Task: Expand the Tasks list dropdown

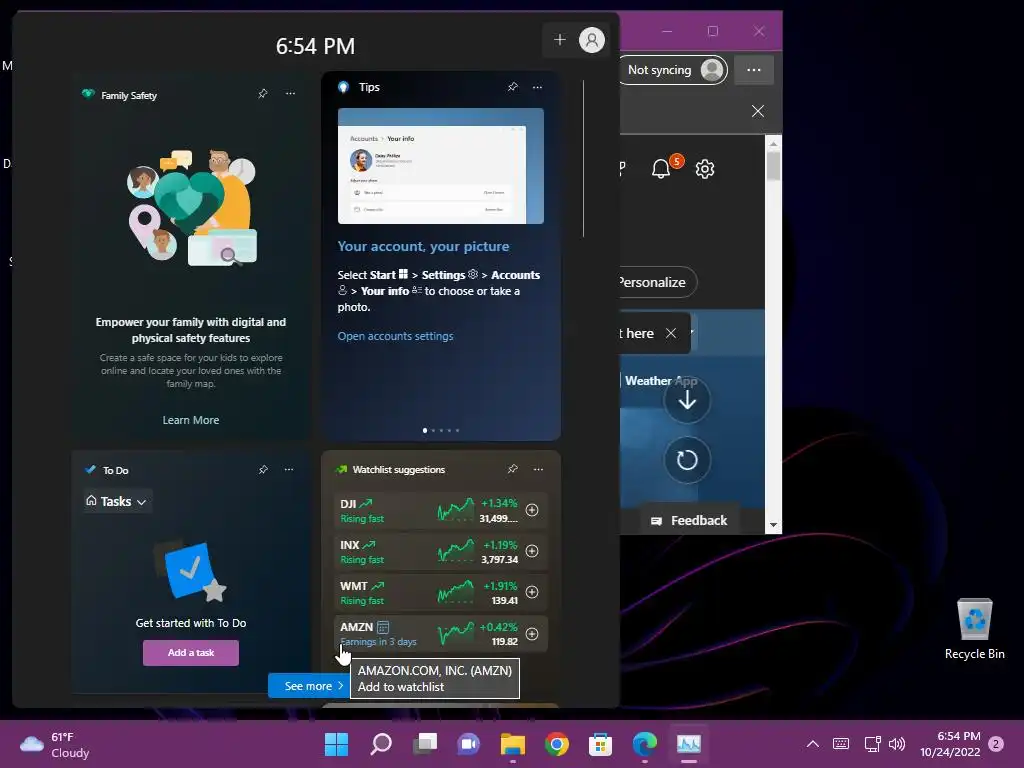Action: pos(118,501)
